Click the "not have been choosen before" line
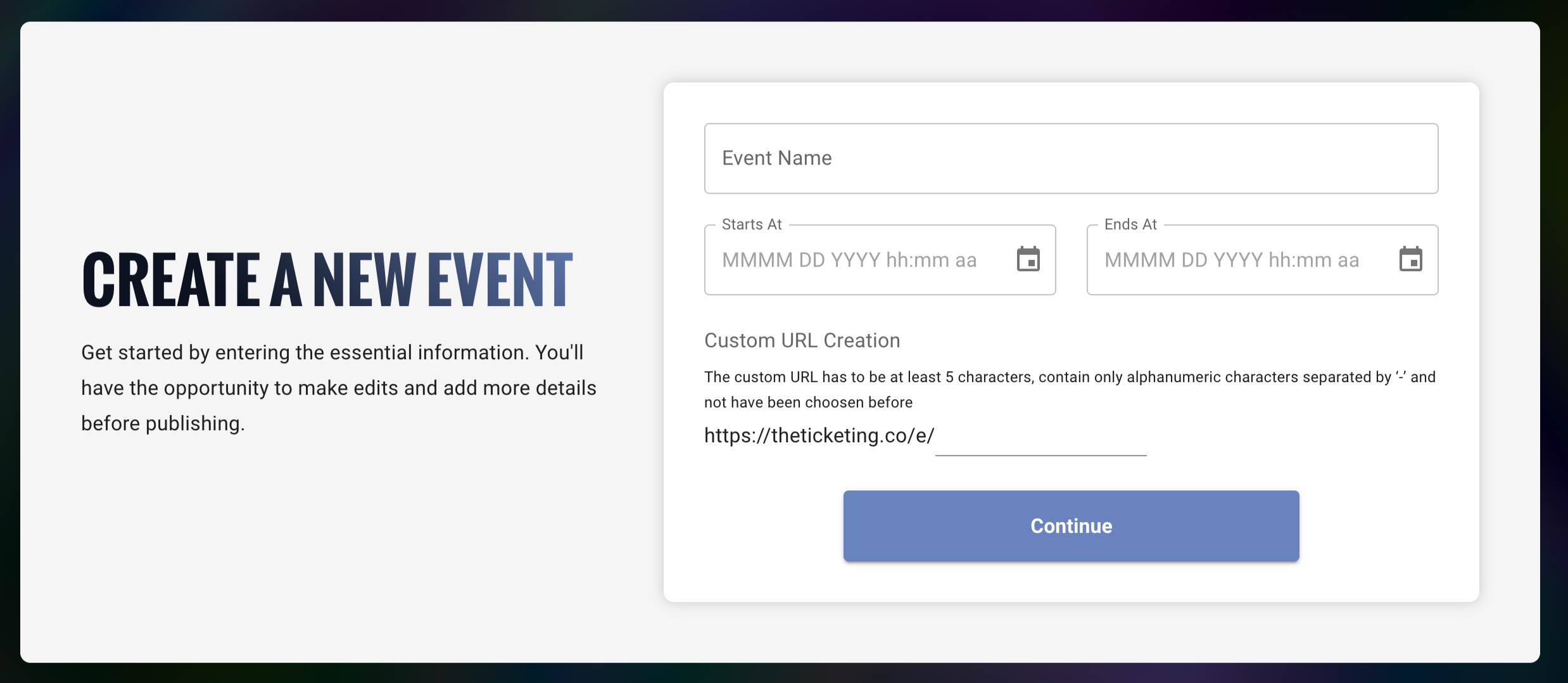Screen dimensions: 1568x683 (808, 403)
